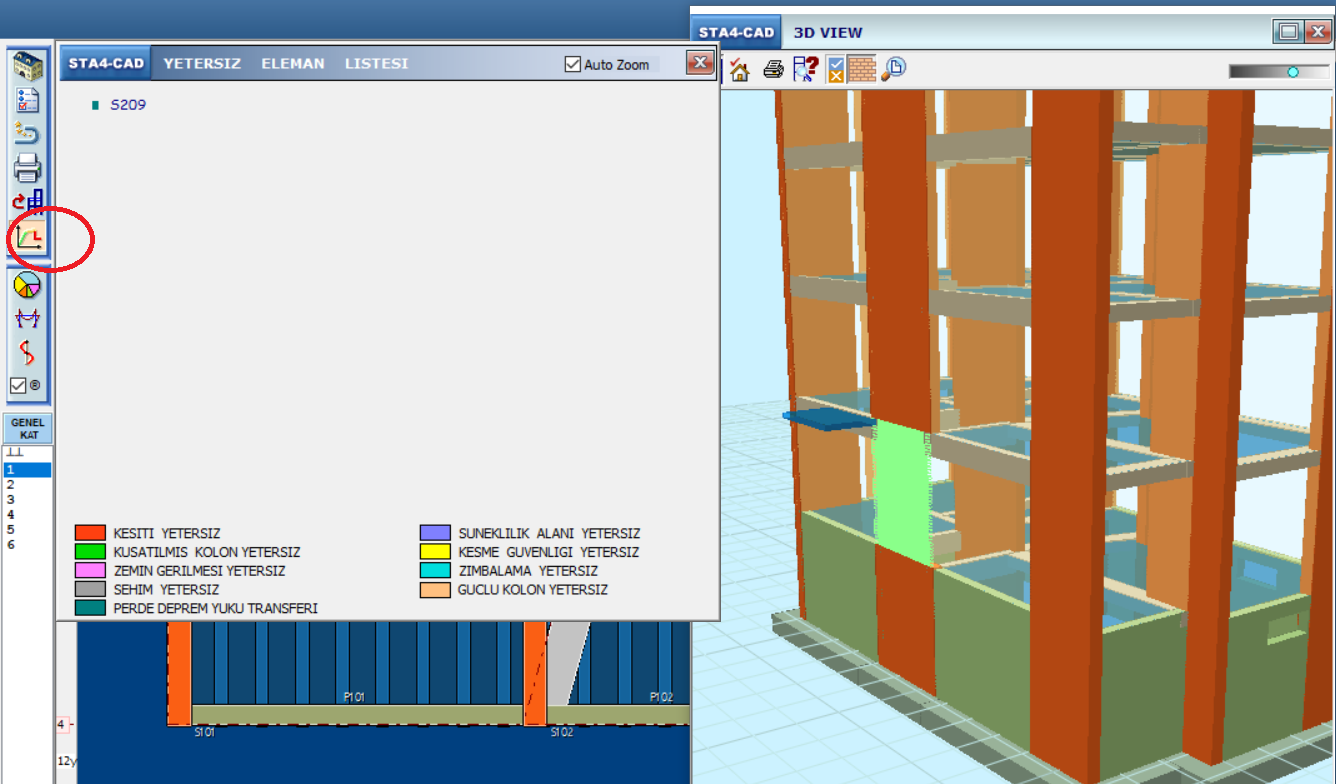Click the house icon in 3D view toolbar

(740, 69)
